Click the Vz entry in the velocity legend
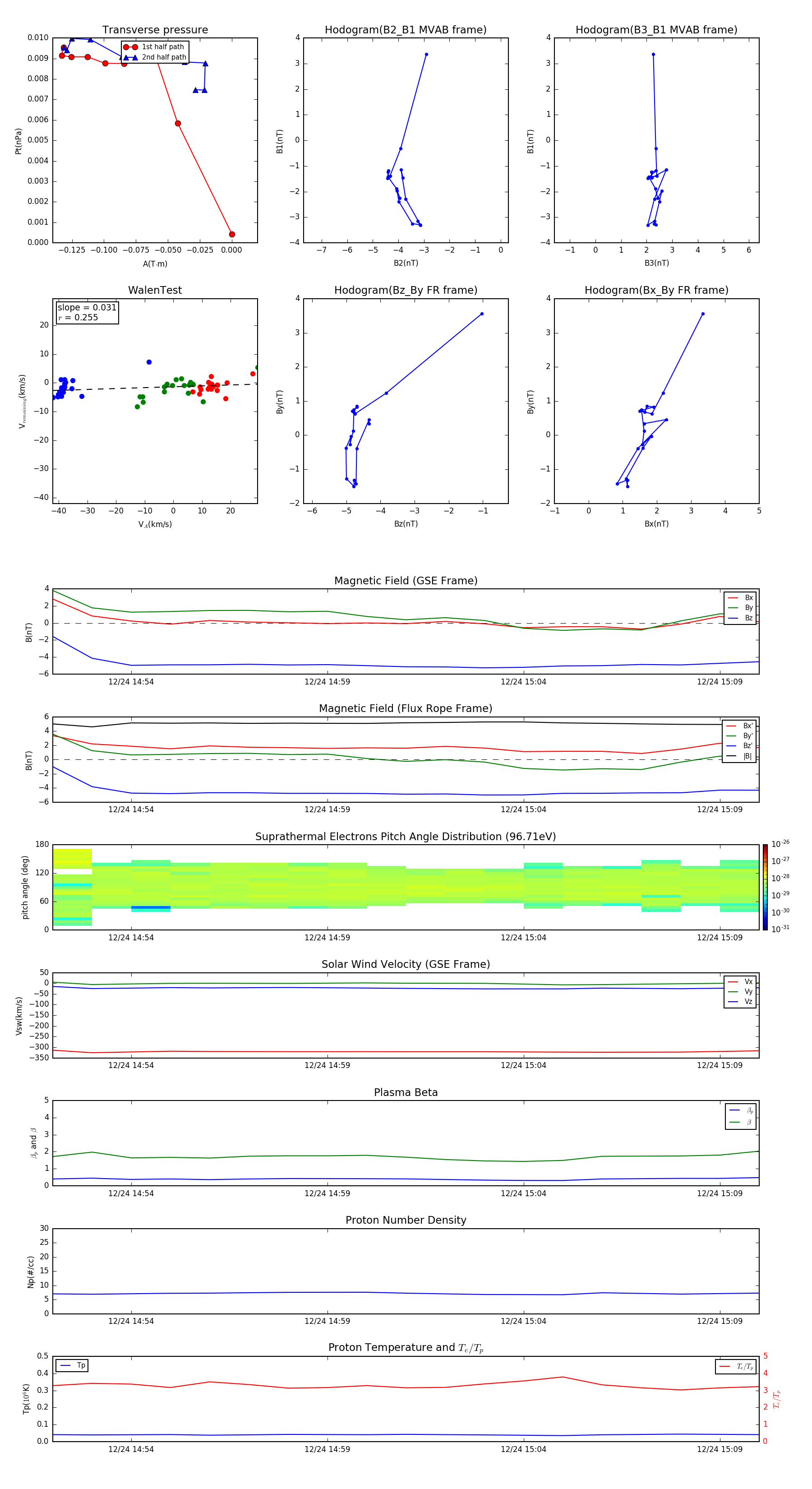The image size is (812, 1489). (x=740, y=1002)
